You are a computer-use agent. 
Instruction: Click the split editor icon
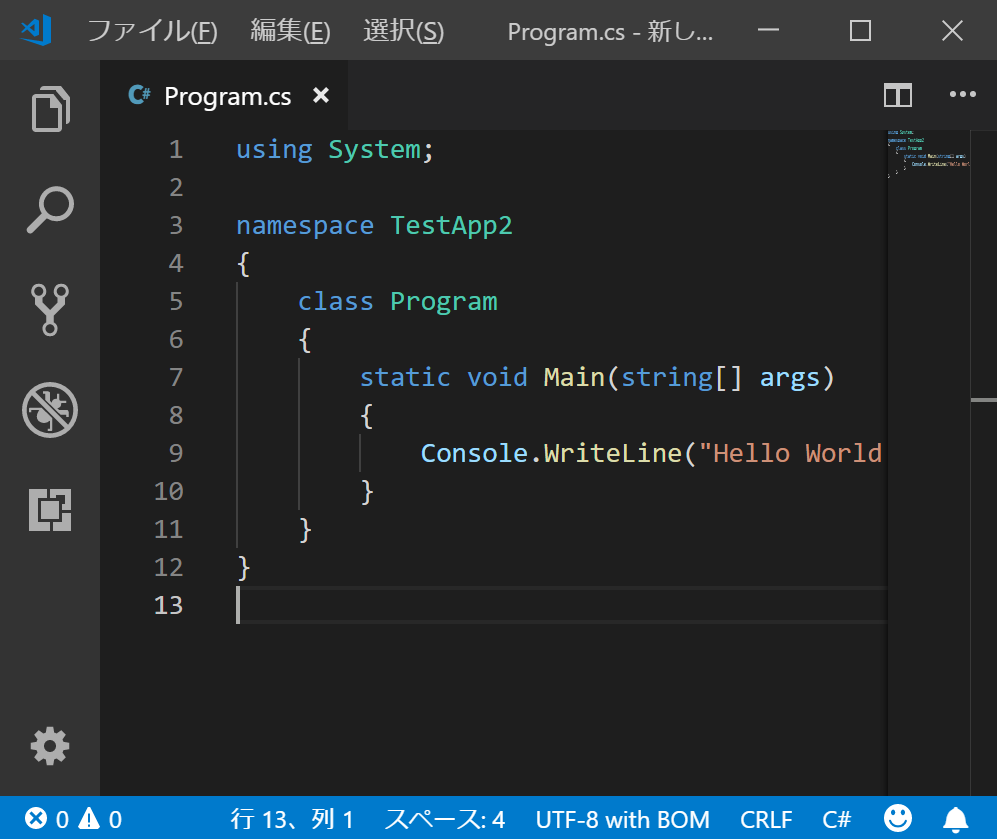[897, 95]
